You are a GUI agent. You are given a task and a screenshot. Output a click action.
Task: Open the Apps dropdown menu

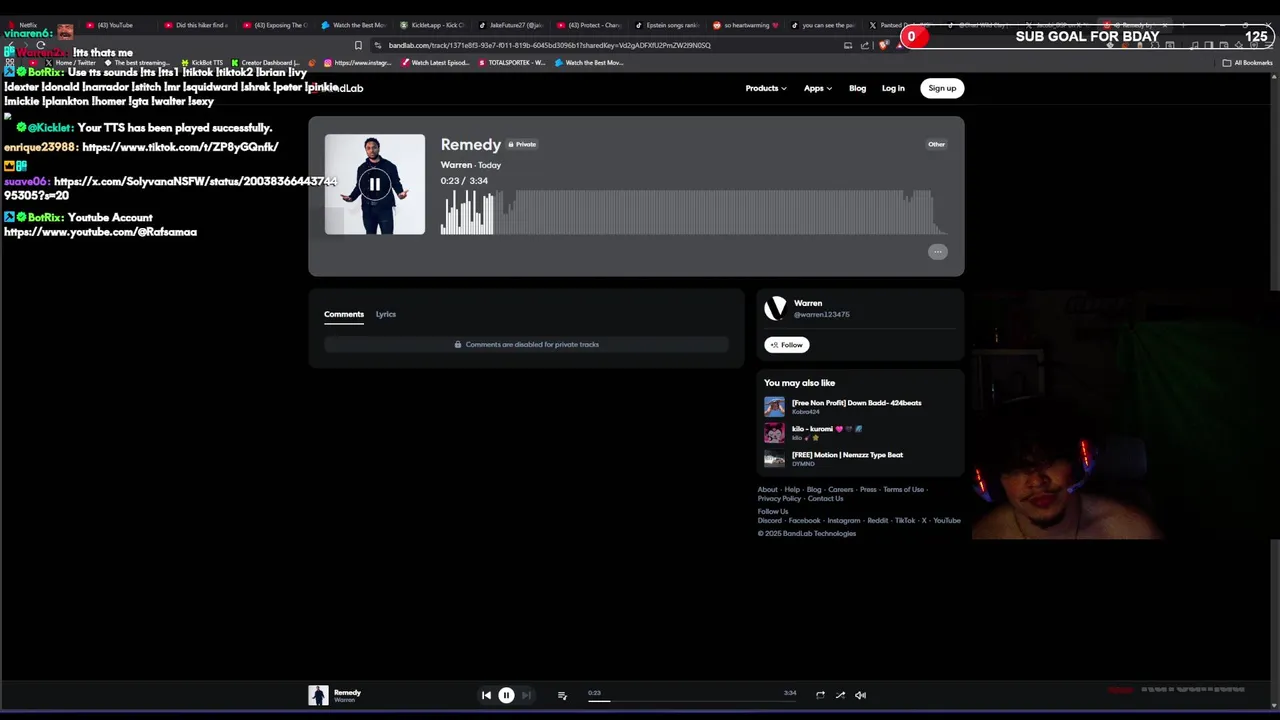(818, 88)
